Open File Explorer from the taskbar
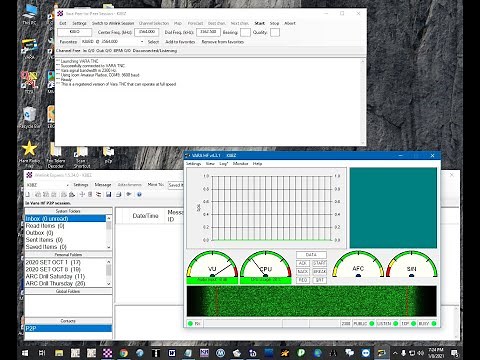480x360 pixels. point(59,353)
